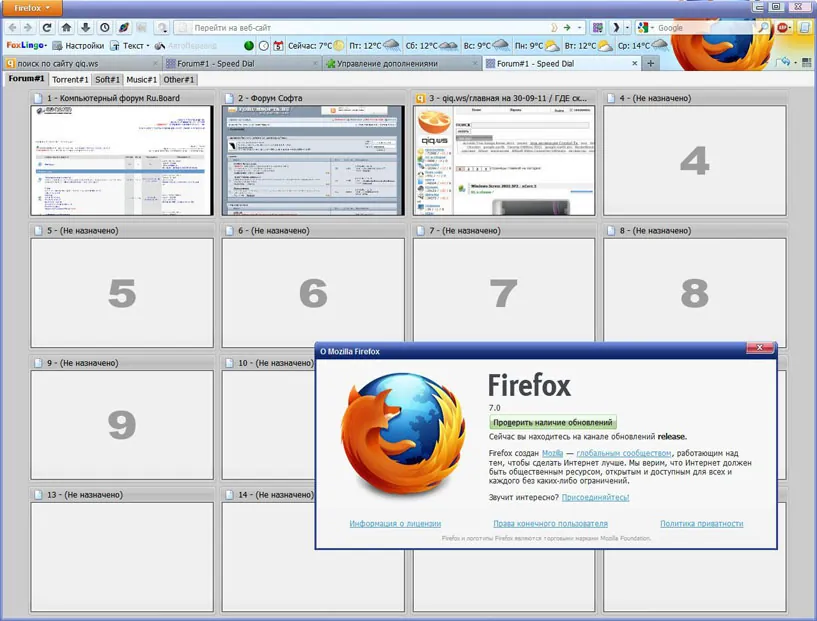The width and height of the screenshot is (817, 621).
Task: Select the Torrent#1 speed dial group
Action: [x=70, y=79]
